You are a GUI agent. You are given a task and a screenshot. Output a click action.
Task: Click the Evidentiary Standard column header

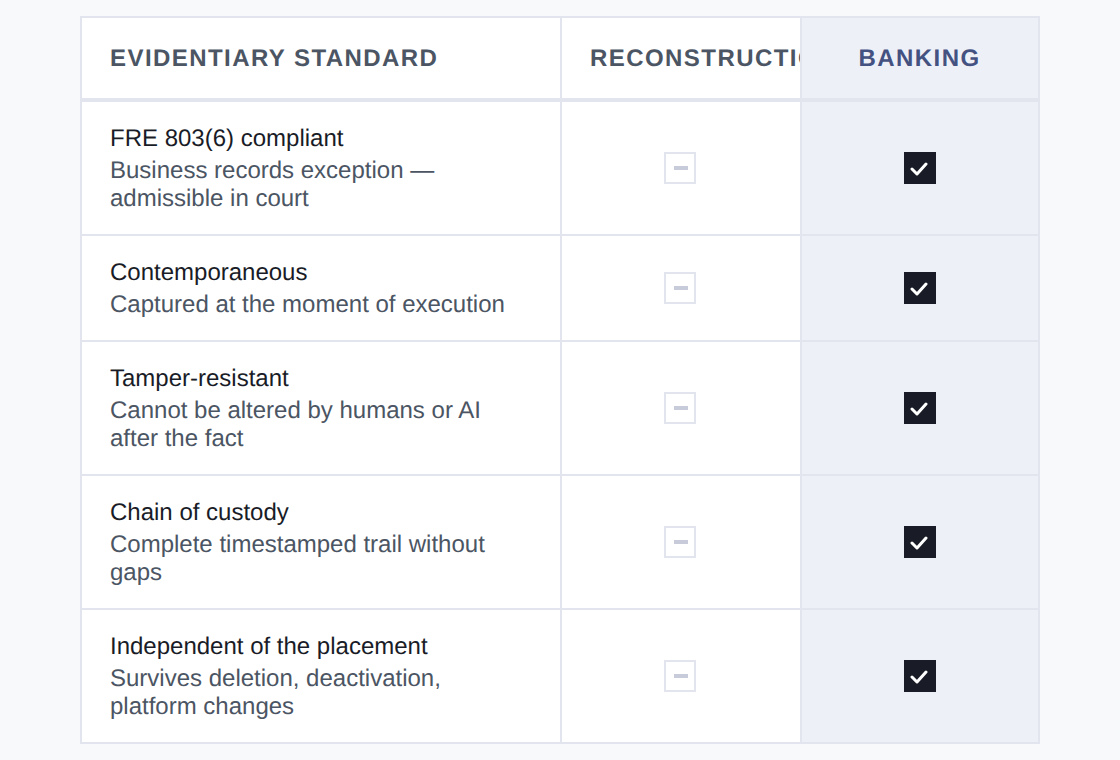273,58
